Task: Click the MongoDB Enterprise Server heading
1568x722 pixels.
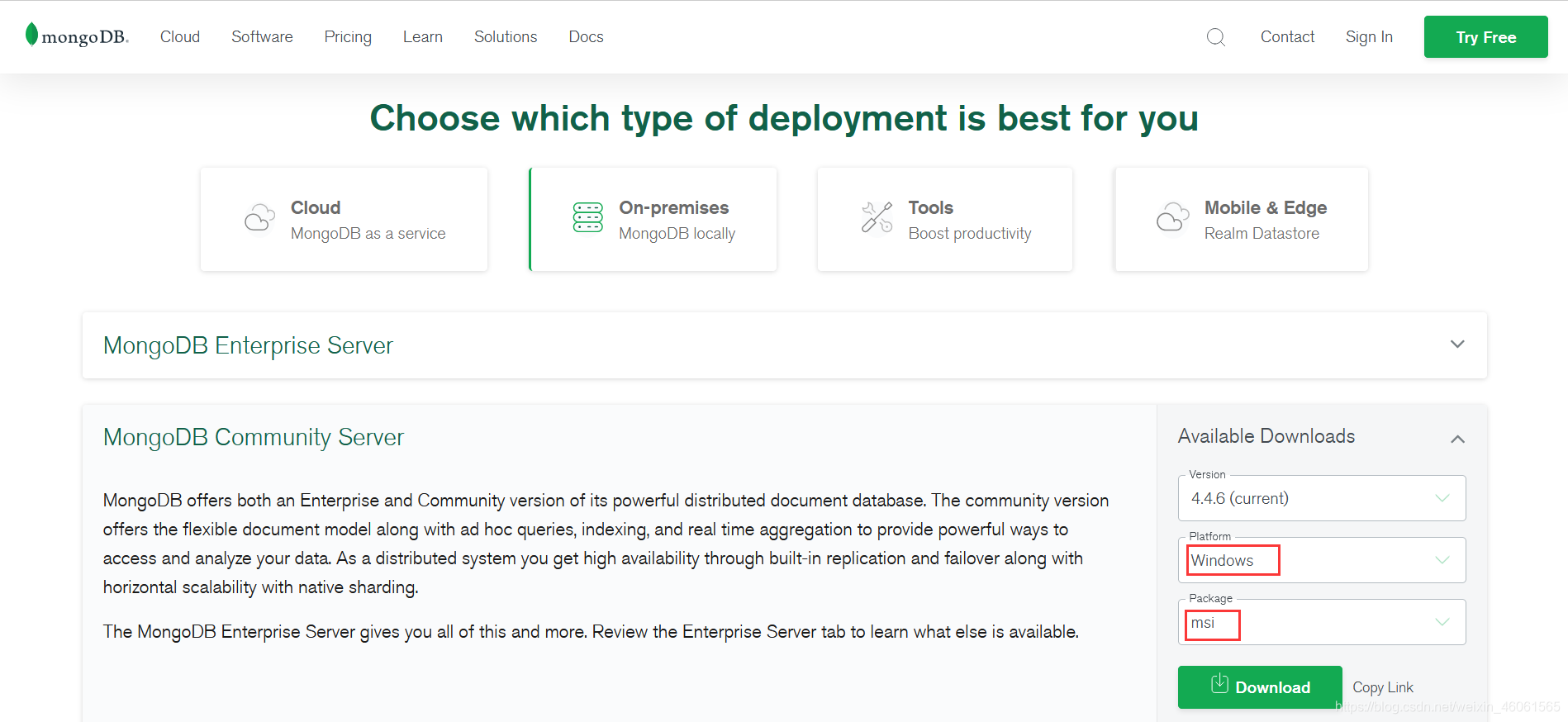Action: pyautogui.click(x=248, y=345)
